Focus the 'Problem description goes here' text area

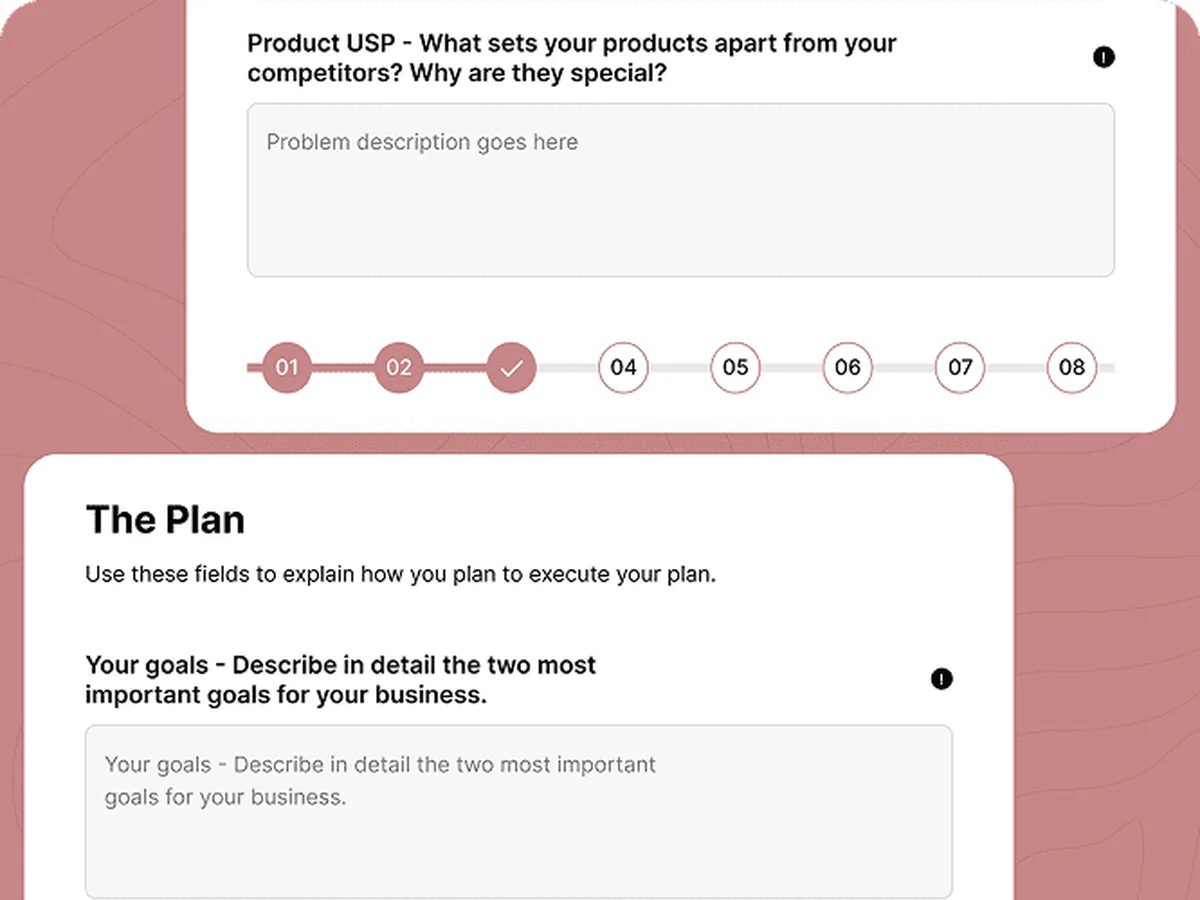[681, 190]
